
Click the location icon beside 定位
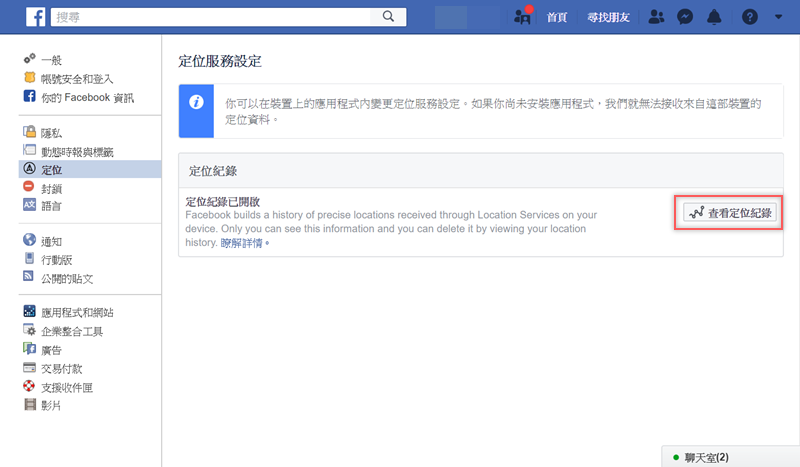30,168
